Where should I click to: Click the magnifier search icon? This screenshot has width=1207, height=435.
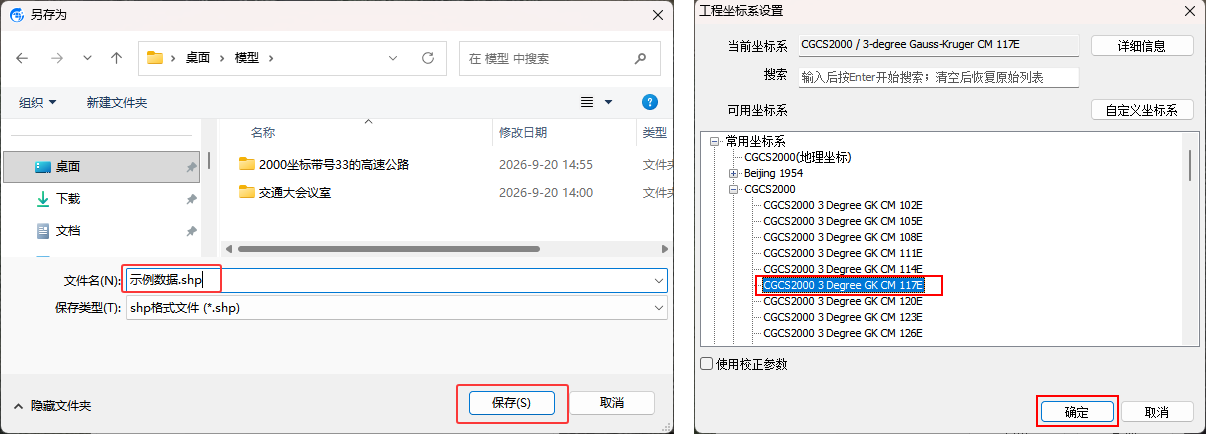[640, 58]
